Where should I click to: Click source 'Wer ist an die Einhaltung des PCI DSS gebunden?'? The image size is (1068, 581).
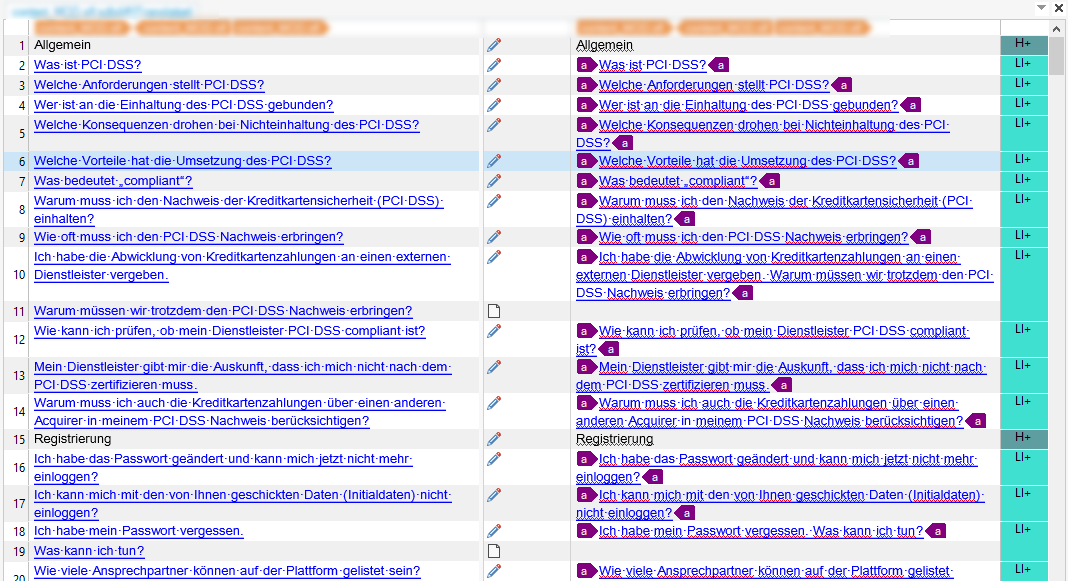[x=184, y=105]
